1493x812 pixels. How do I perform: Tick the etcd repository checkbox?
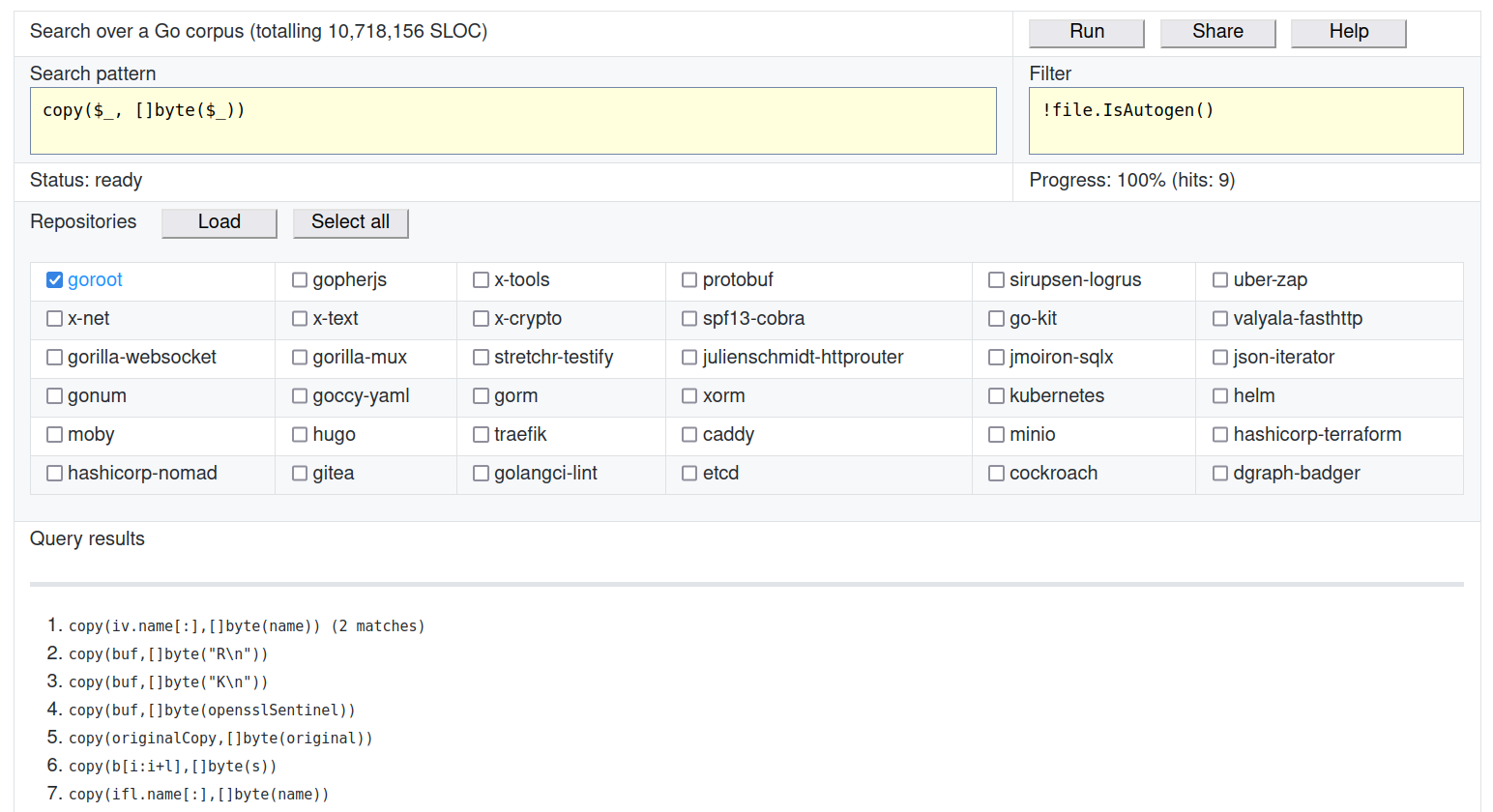coord(689,474)
